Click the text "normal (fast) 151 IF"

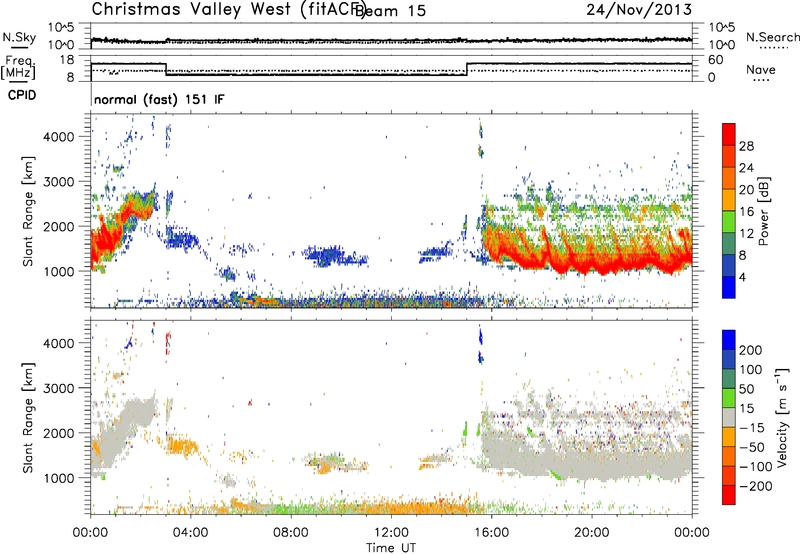click(x=159, y=99)
